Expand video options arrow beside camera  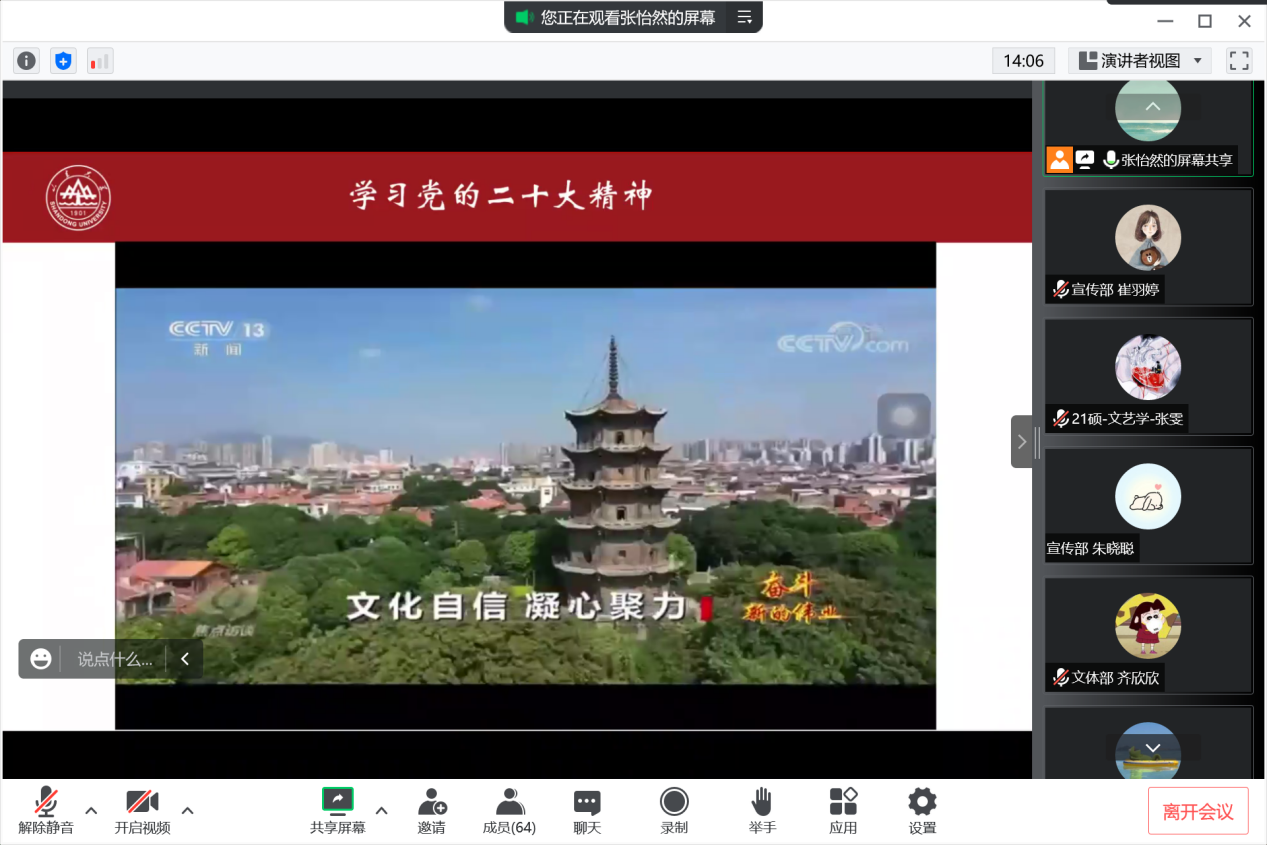pos(187,810)
